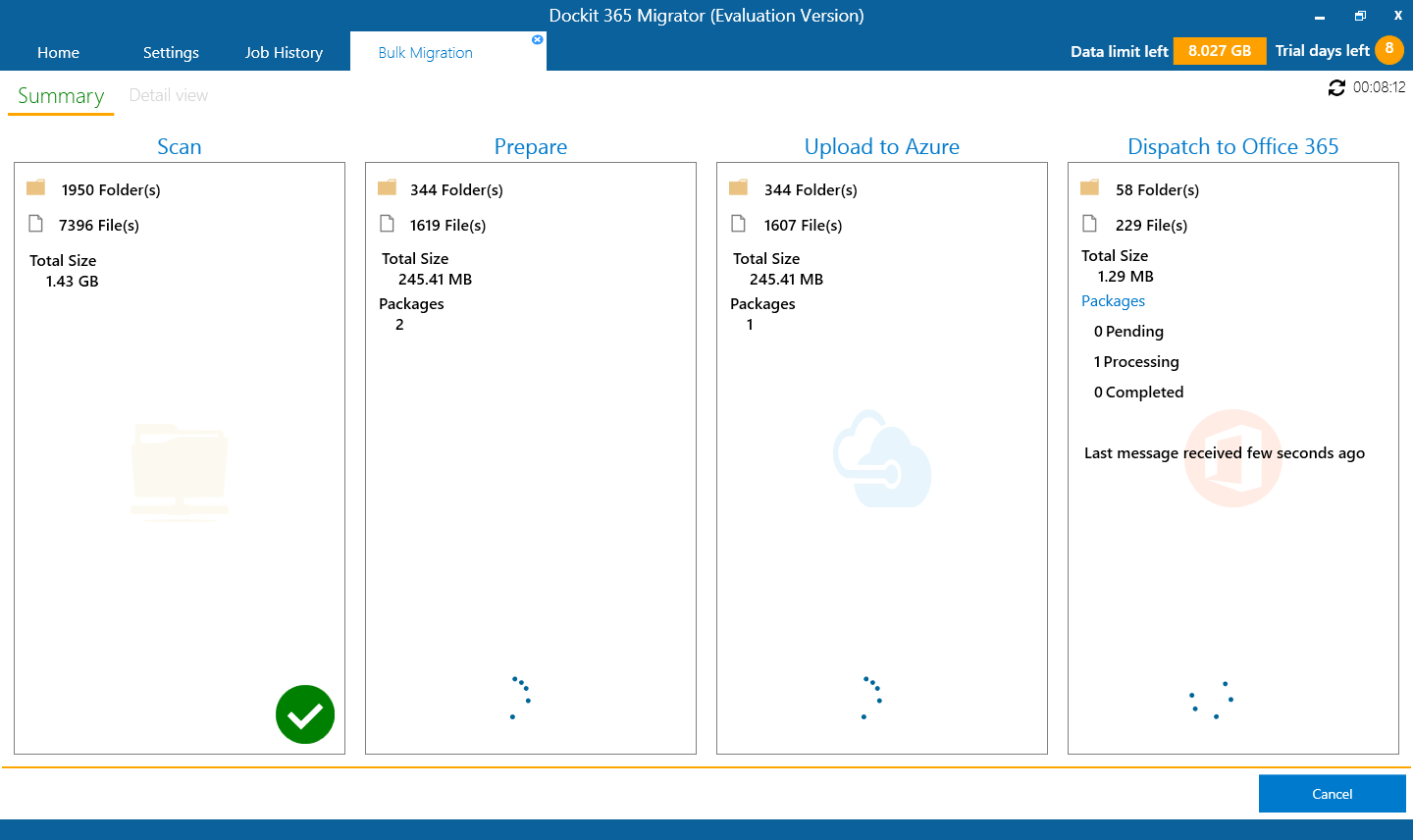Click '1.43 GB' total size value

[x=73, y=281]
